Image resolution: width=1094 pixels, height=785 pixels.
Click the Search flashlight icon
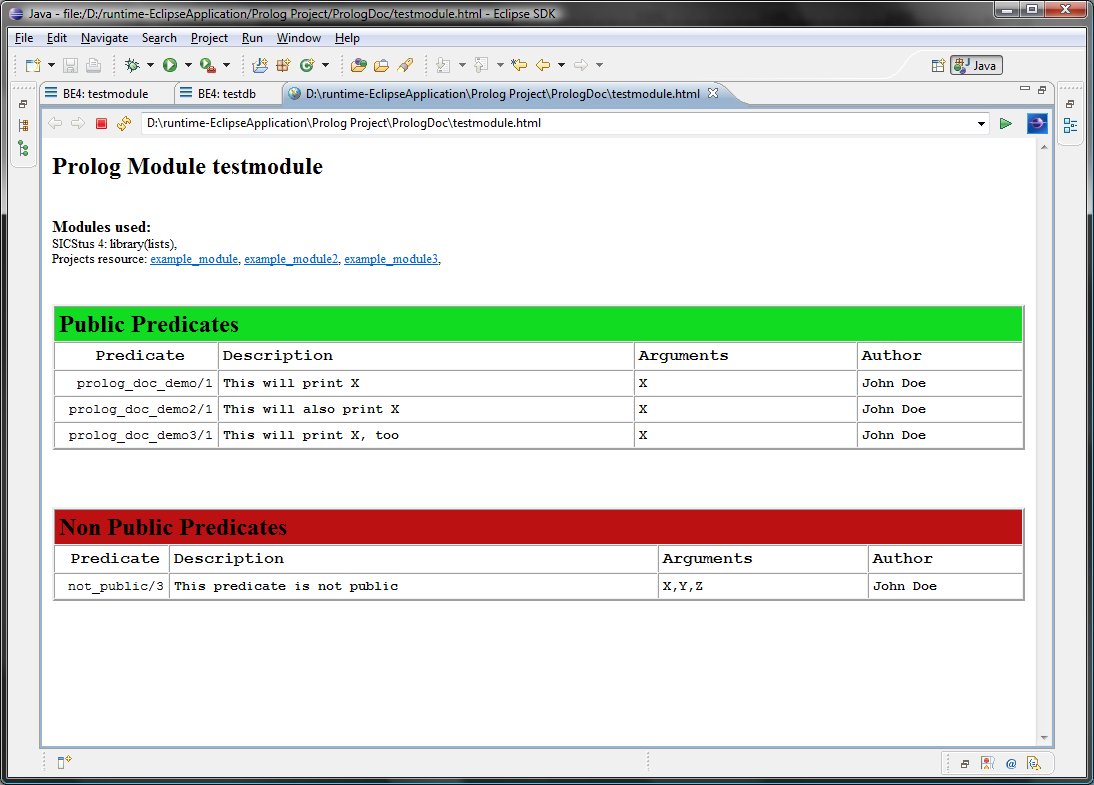405,65
